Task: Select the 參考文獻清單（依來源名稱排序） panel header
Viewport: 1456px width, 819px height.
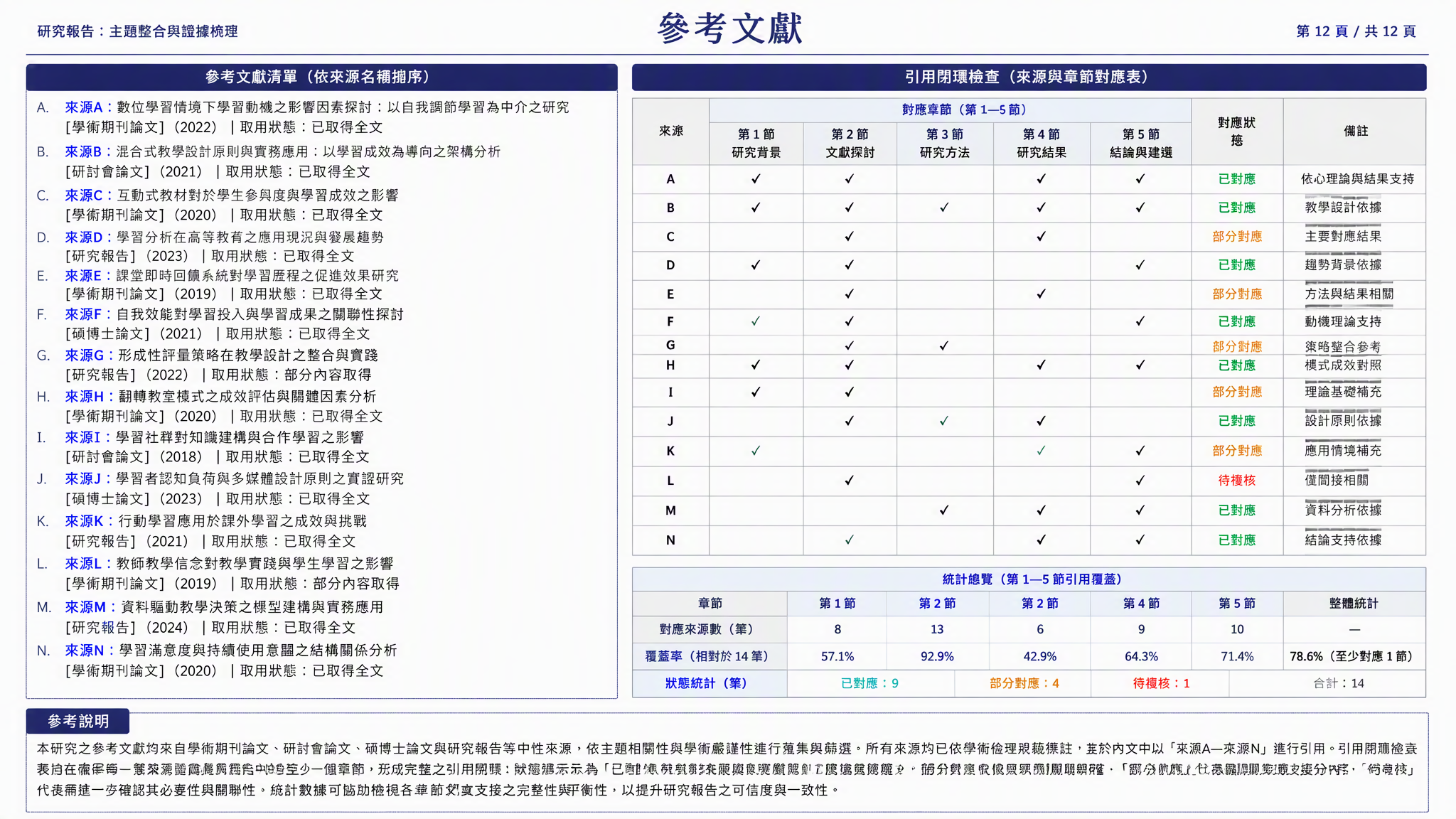Action: (x=321, y=77)
